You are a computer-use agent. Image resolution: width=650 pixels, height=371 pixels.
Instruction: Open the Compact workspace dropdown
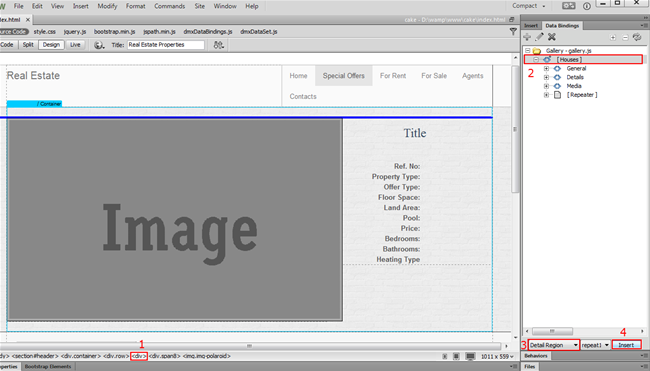point(529,6)
